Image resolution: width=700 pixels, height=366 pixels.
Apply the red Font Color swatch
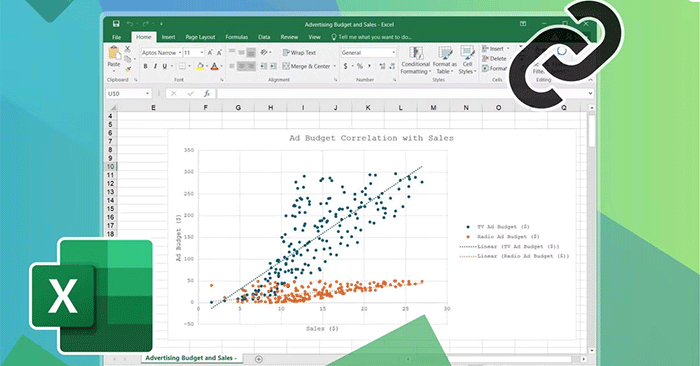(214, 66)
